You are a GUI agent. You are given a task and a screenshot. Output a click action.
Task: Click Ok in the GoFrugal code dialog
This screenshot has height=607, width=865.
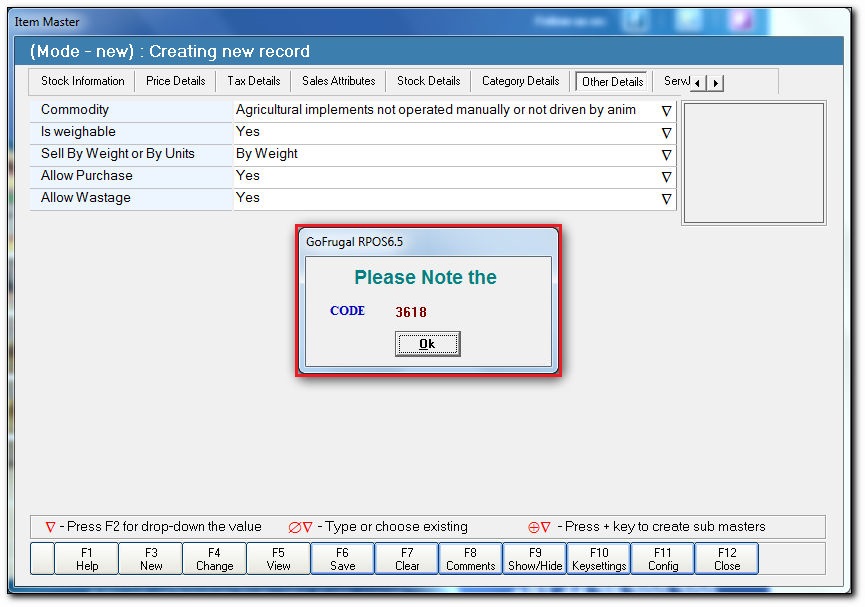point(428,344)
